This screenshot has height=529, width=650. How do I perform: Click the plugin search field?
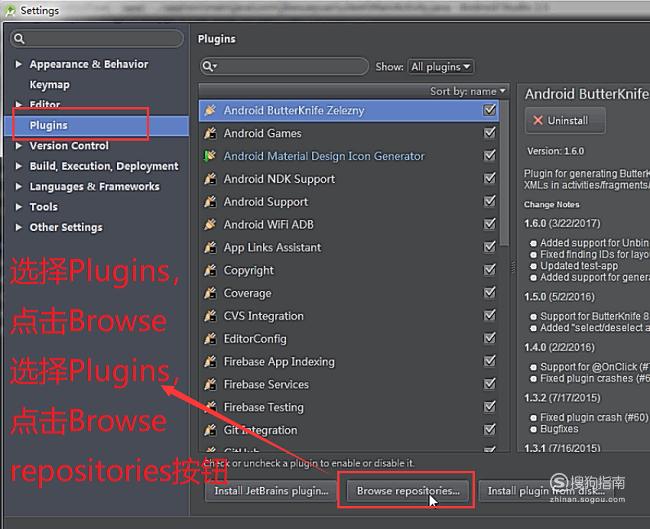(284, 66)
